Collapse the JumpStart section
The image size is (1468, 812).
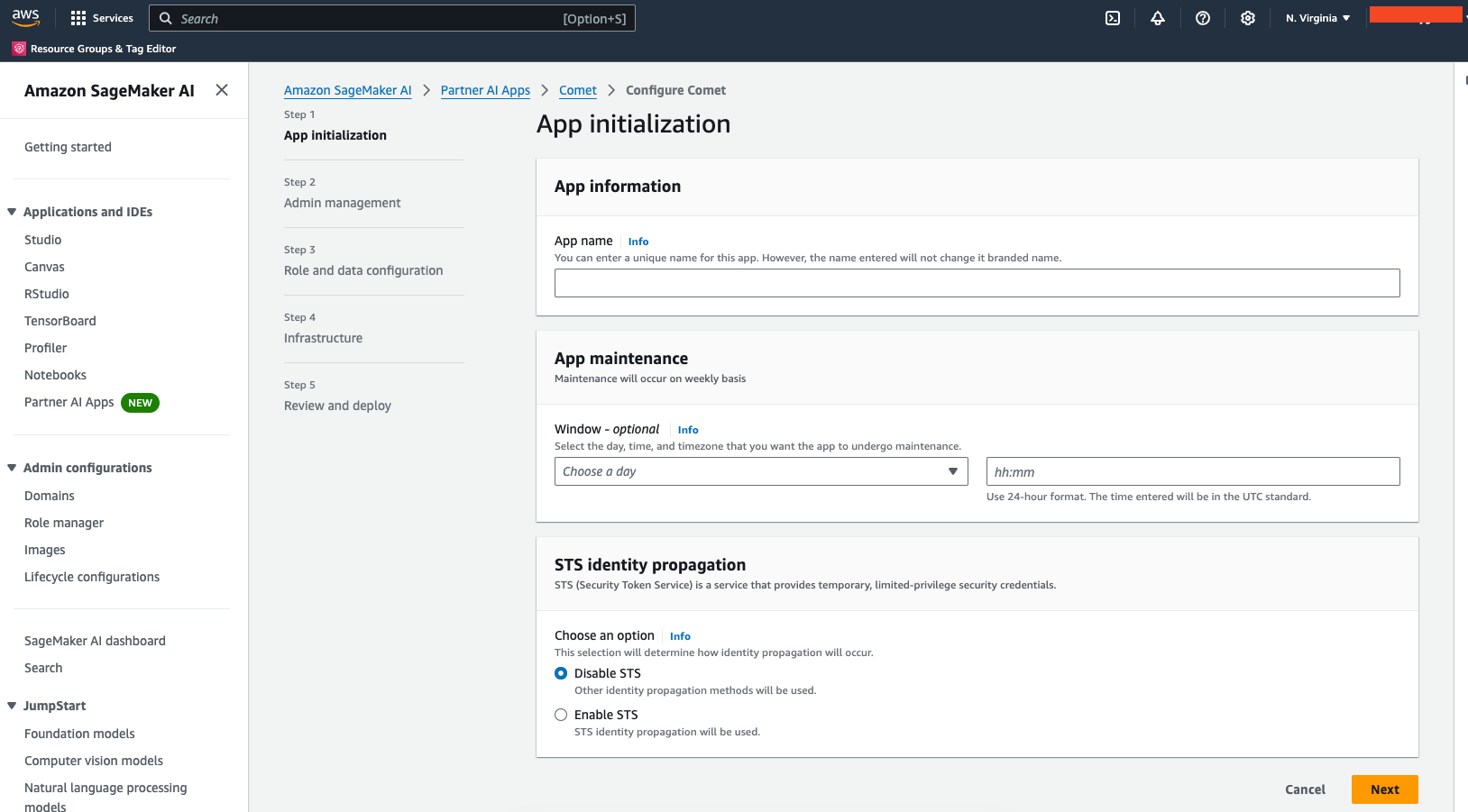pyautogui.click(x=12, y=706)
